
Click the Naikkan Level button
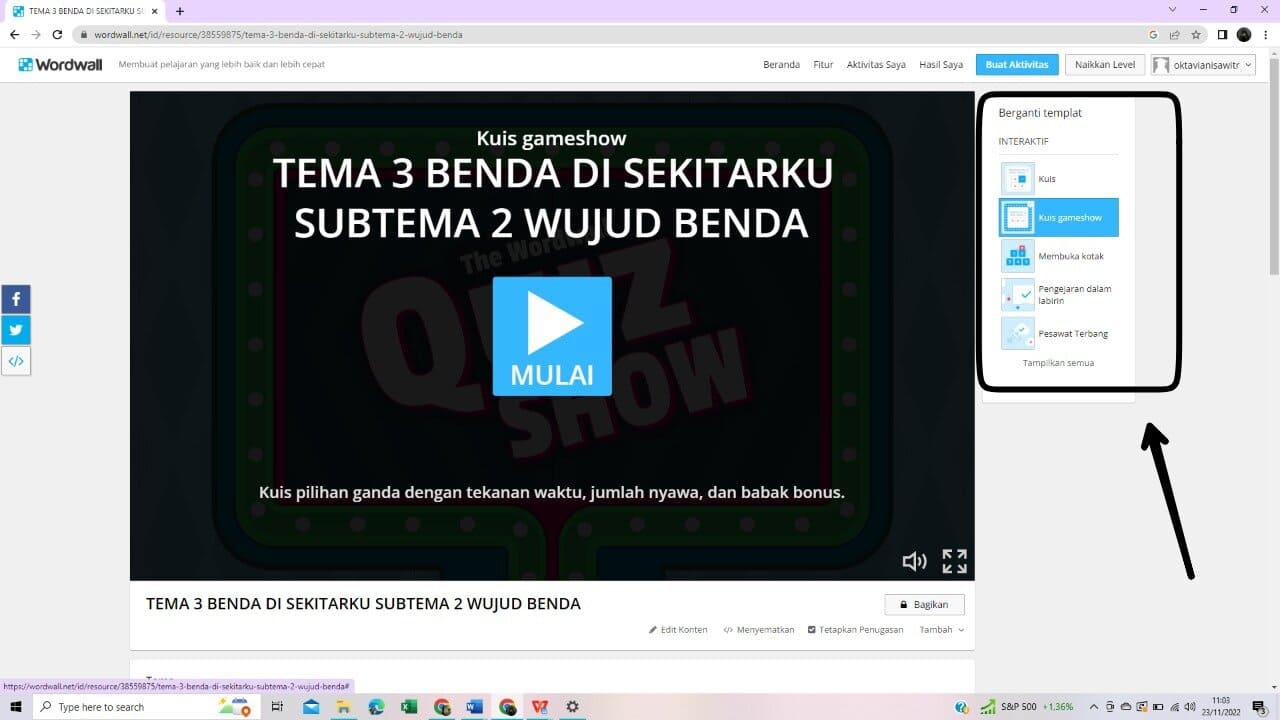(x=1105, y=64)
